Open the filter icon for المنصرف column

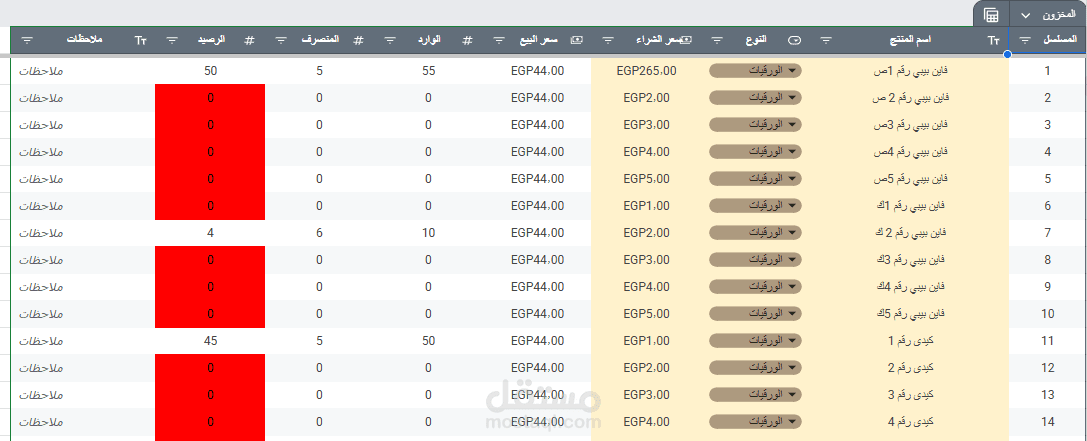point(279,40)
